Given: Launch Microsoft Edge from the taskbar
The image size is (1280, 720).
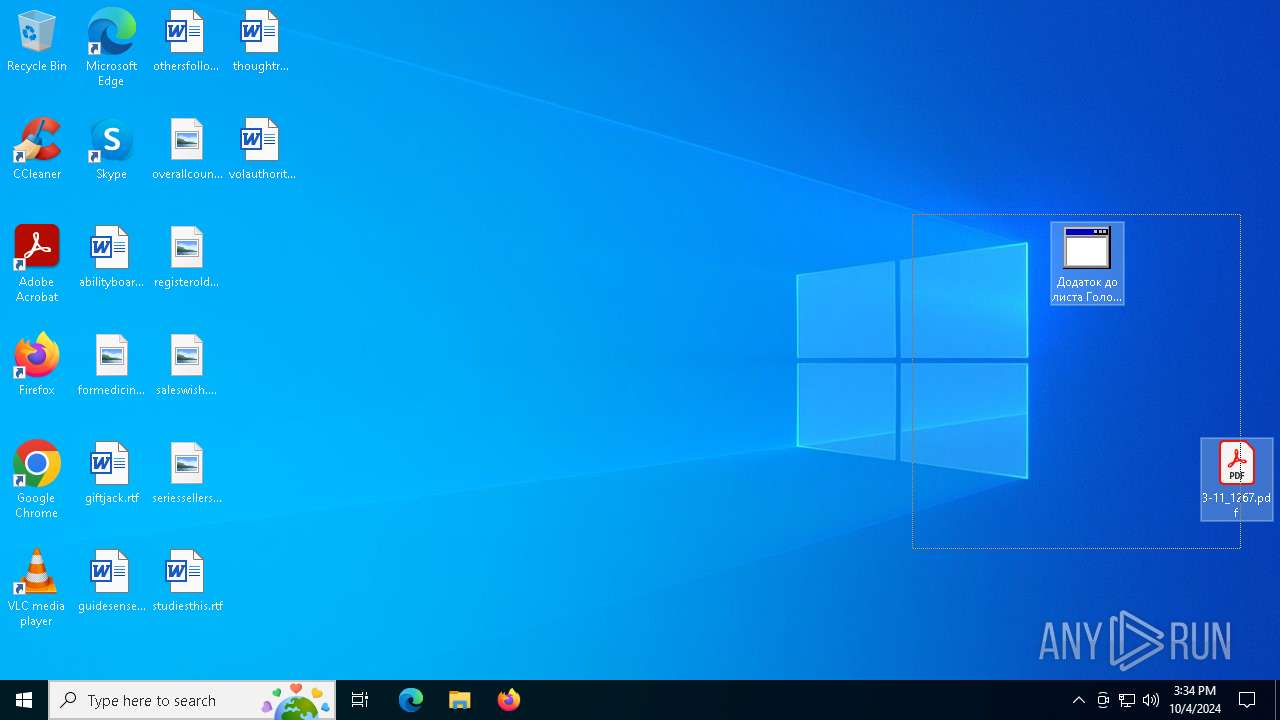Looking at the screenshot, I should coord(411,700).
